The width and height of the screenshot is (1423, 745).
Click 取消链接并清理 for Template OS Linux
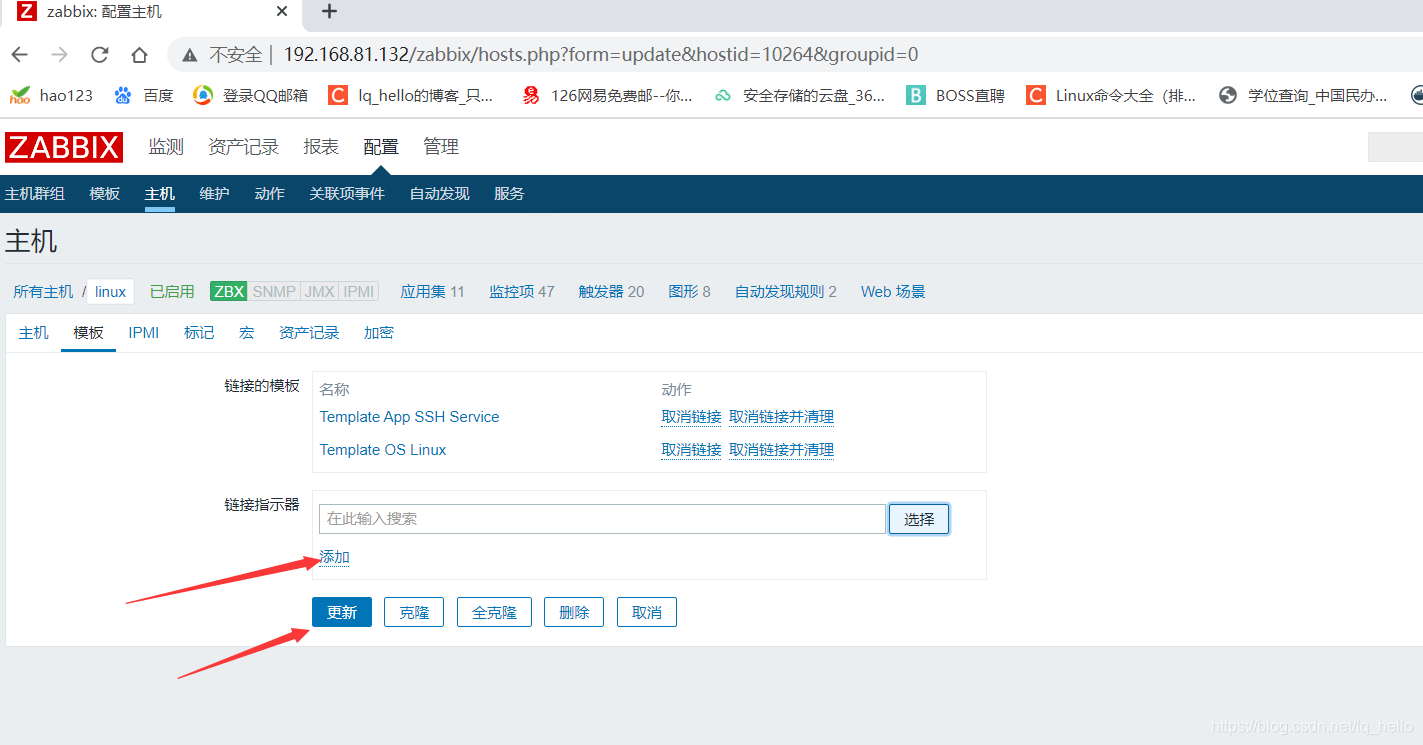click(781, 450)
